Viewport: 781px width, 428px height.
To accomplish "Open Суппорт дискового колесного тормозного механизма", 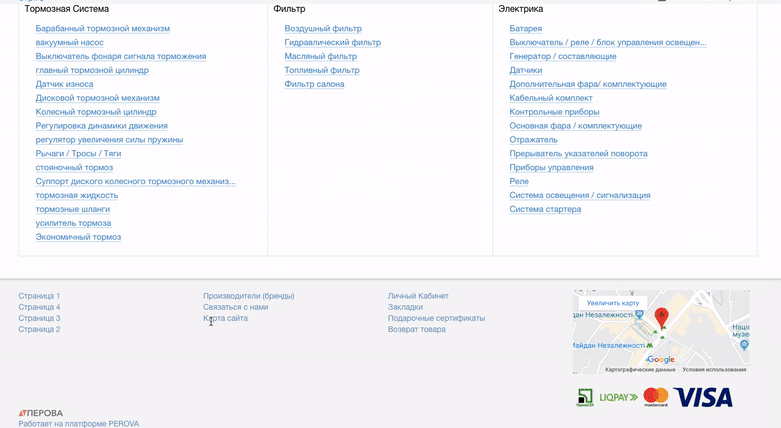I will 135,181.
